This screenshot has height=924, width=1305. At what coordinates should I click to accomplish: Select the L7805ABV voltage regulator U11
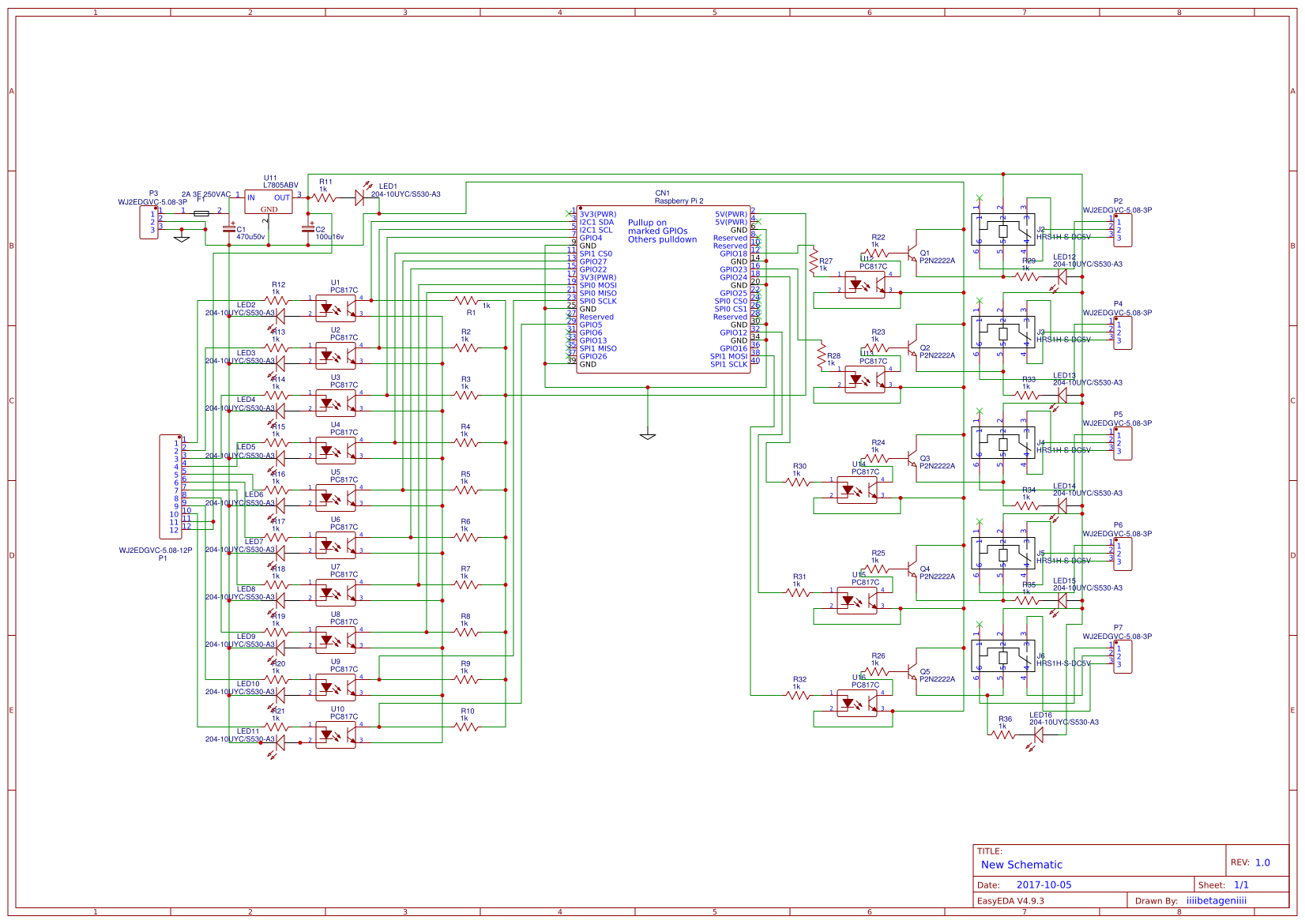tap(269, 201)
